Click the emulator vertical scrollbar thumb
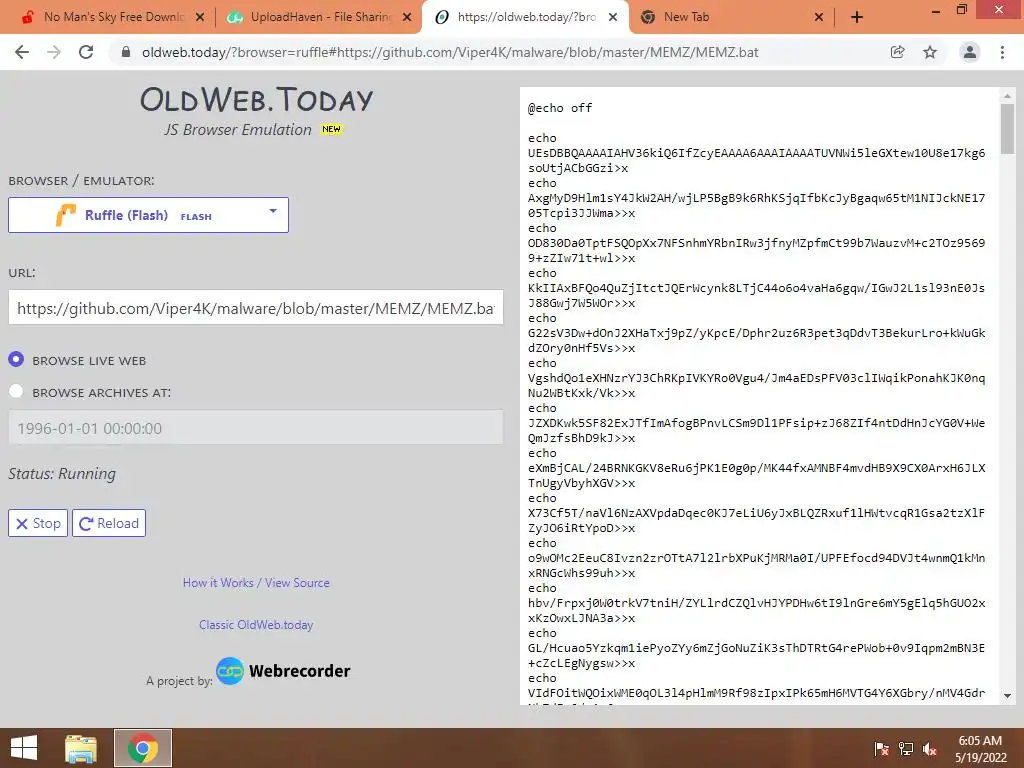 tap(1007, 129)
